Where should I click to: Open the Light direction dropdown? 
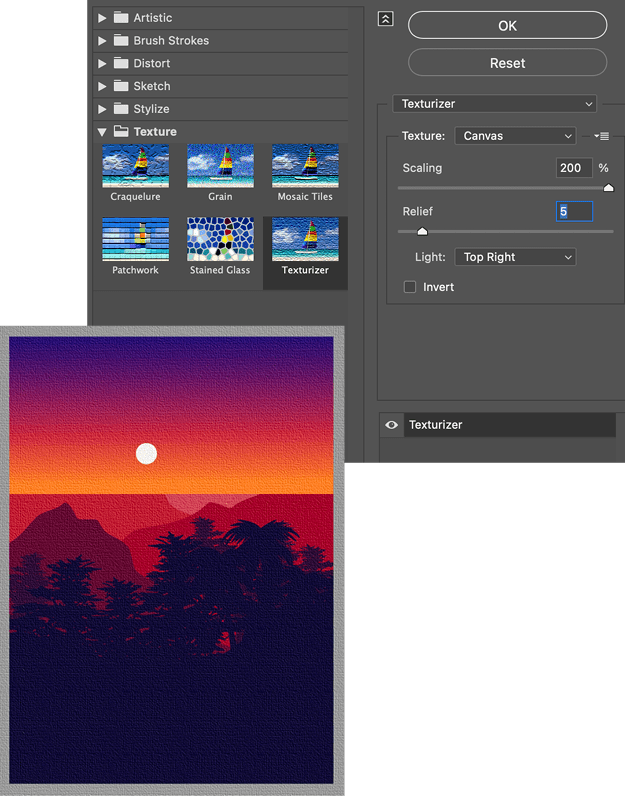[516, 257]
